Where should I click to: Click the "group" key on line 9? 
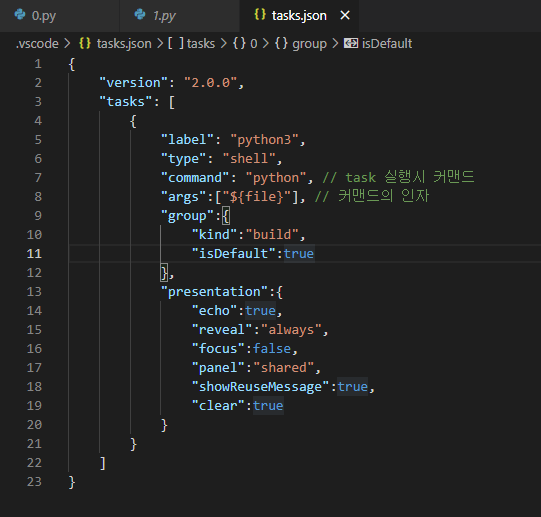(x=187, y=216)
